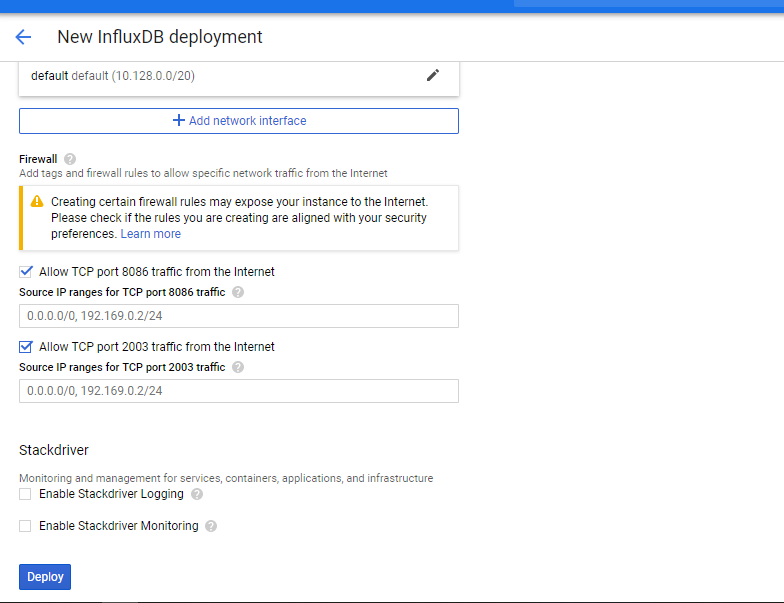The width and height of the screenshot is (784, 603).
Task: Show help for Enable Stackdriver Monitoring
Action: (211, 526)
